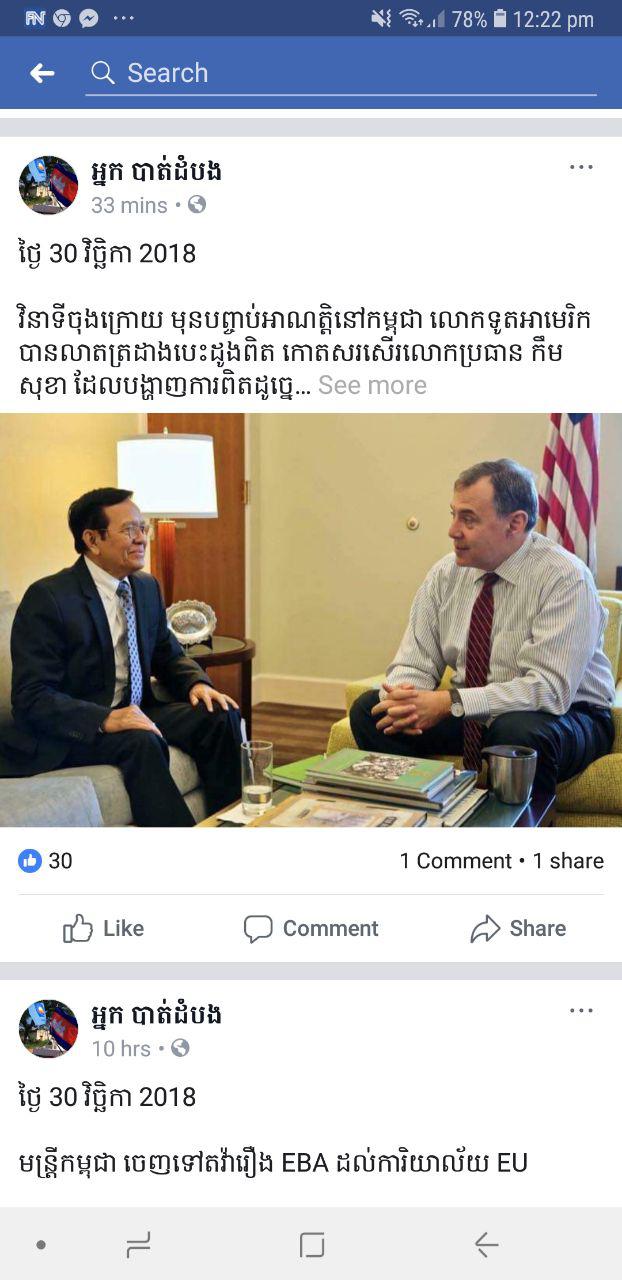Viewport: 622px width, 1280px height.
Task: Open the 1 Comment link
Action: click(x=455, y=861)
